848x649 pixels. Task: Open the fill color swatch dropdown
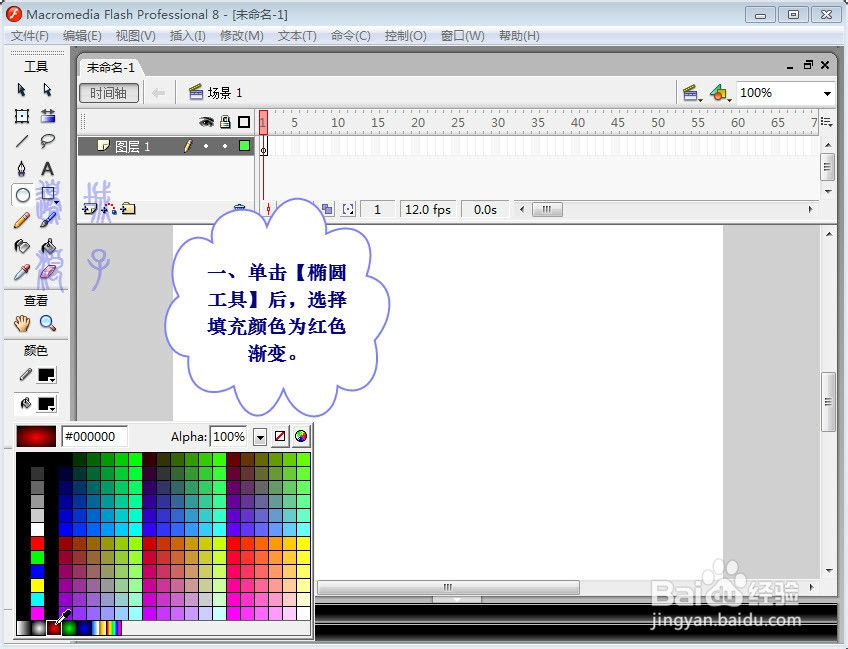tap(47, 404)
